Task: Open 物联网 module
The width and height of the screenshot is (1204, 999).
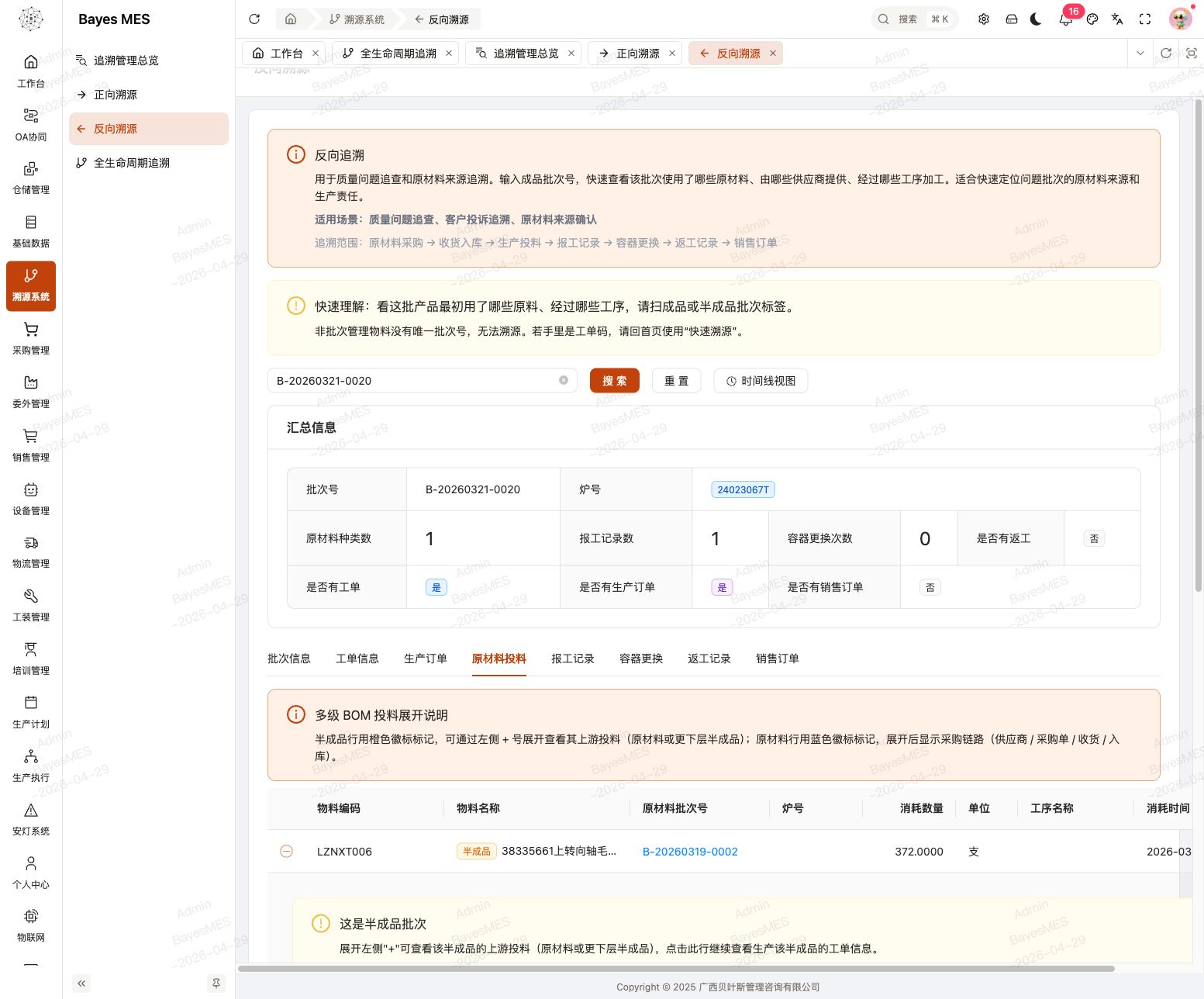Action: [x=31, y=926]
